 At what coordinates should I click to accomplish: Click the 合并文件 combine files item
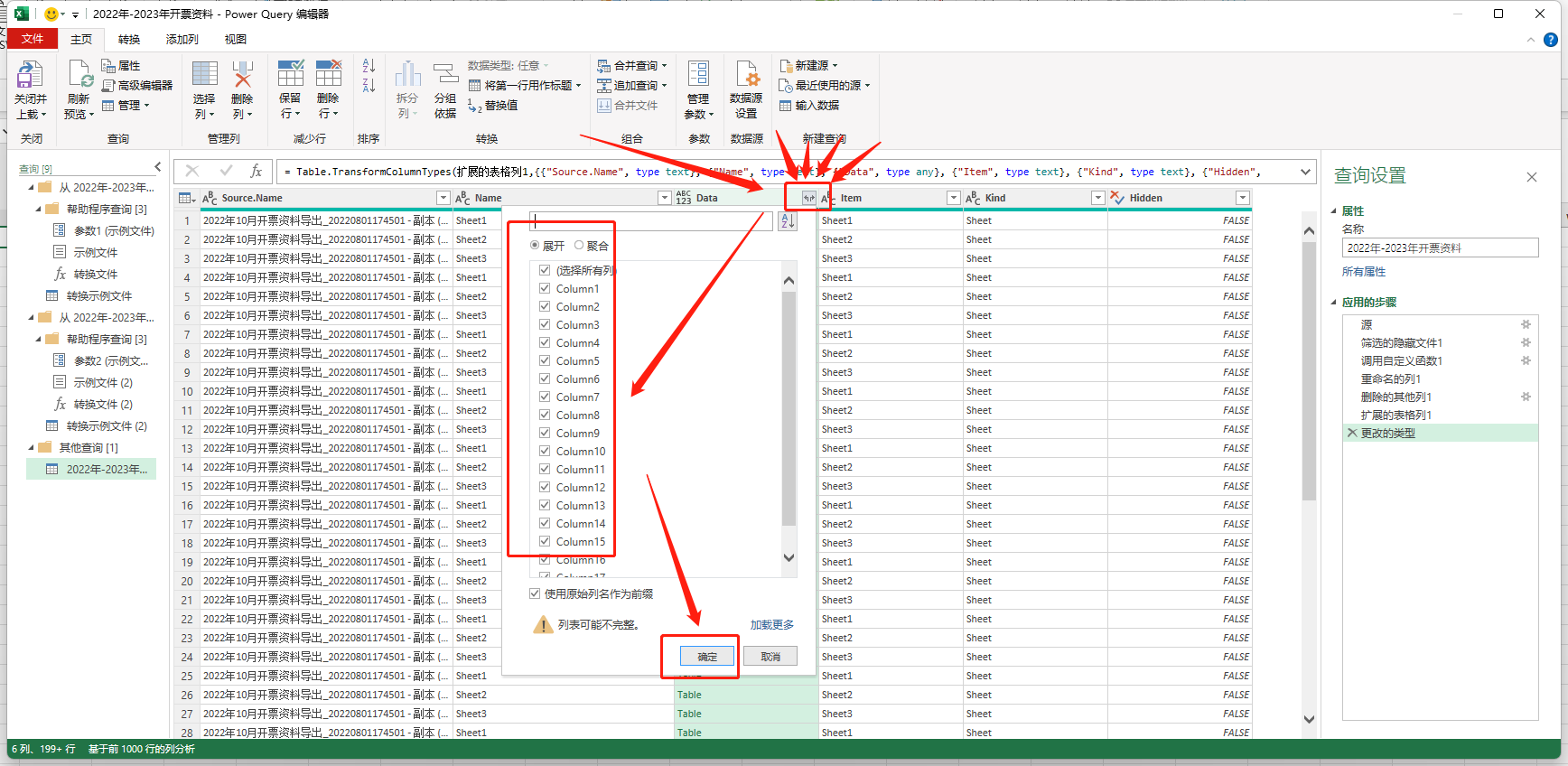pyautogui.click(x=628, y=105)
